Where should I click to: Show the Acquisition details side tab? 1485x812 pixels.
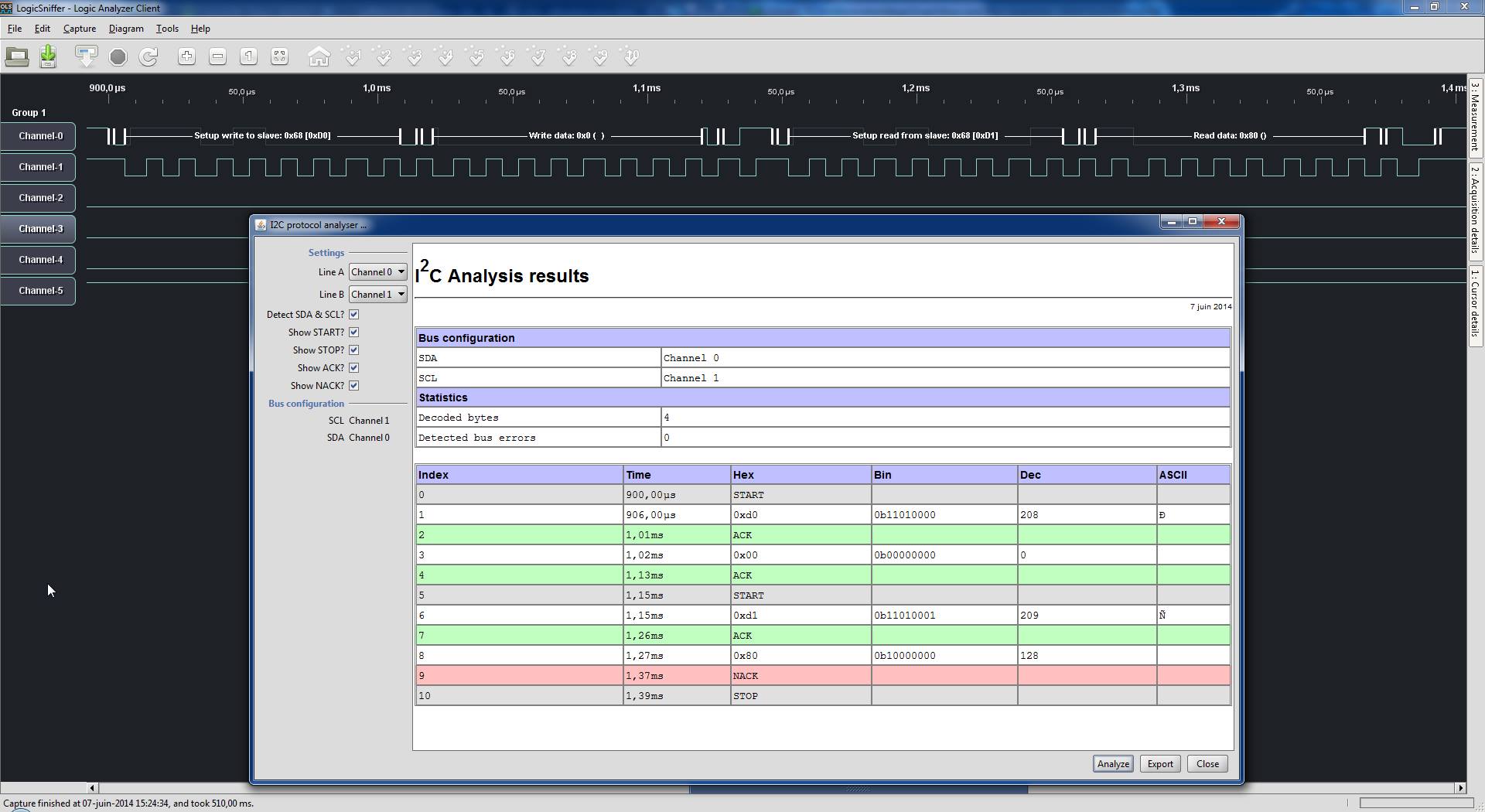tap(1476, 210)
